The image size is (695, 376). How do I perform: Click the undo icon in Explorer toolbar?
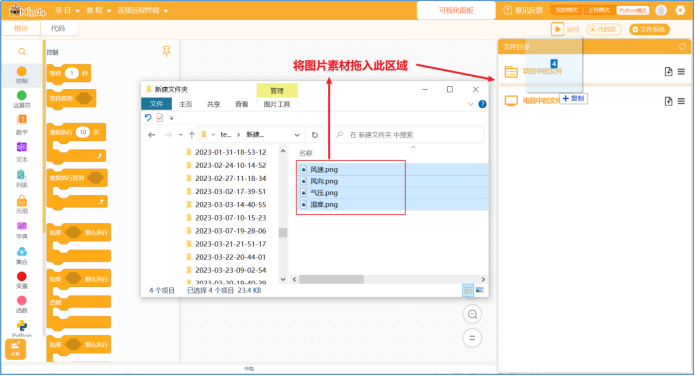pos(148,118)
